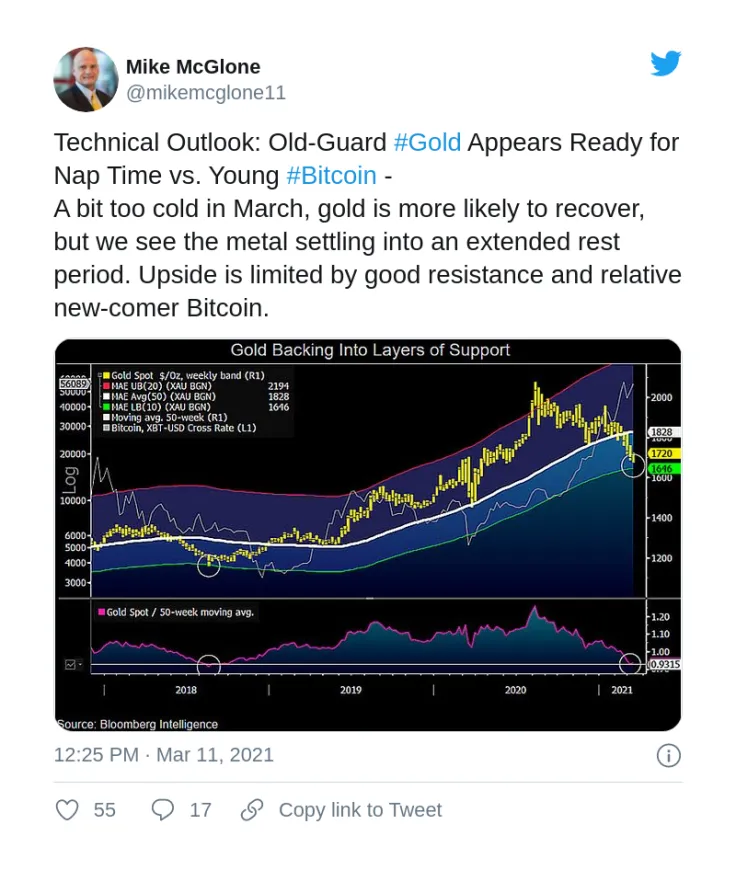Image resolution: width=736 pixels, height=870 pixels.
Task: Select the #Gold hashtag
Action: pos(427,143)
